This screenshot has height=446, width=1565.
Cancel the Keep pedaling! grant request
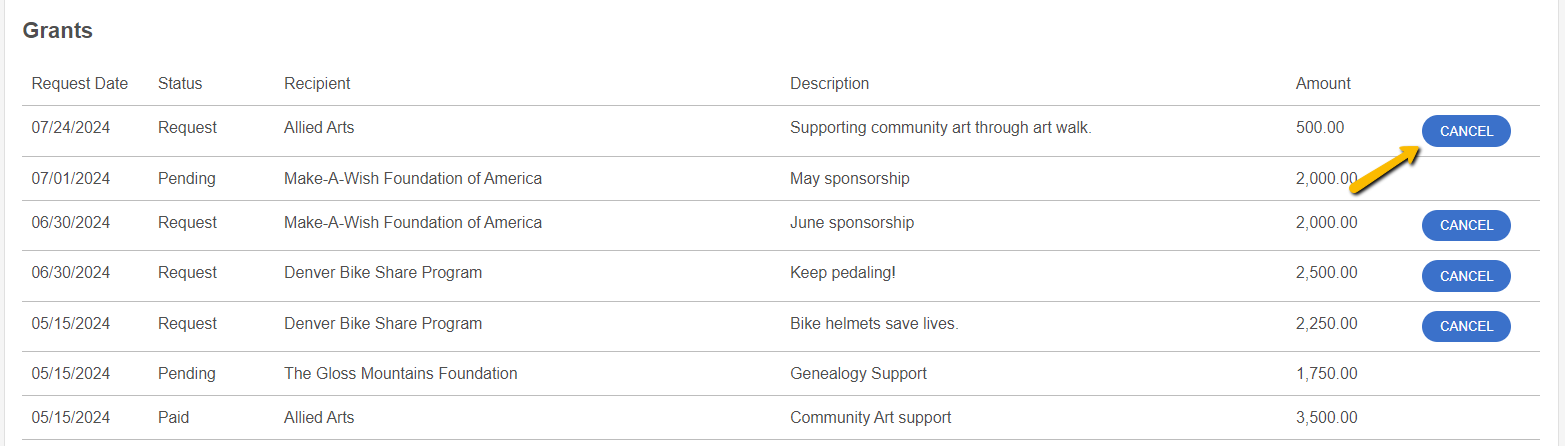tap(1466, 276)
